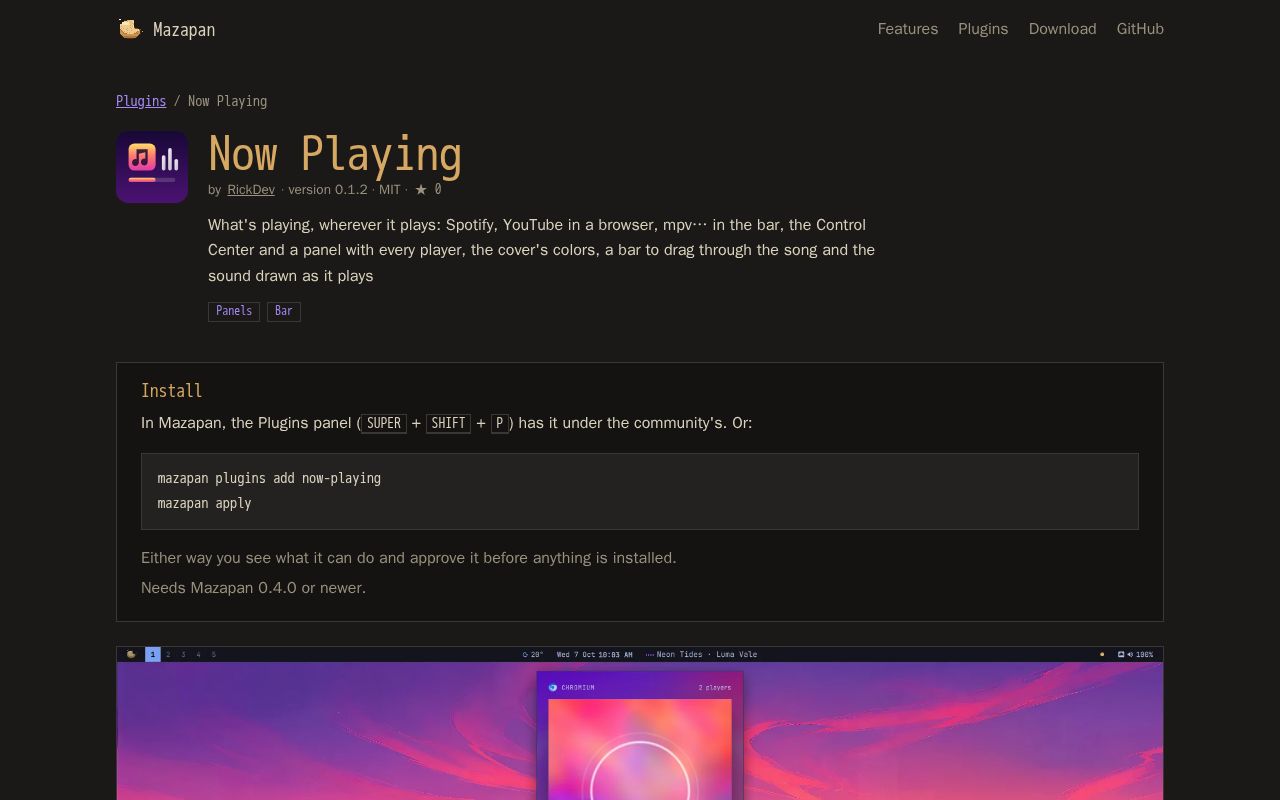Open Plugins in the top navigation
Image resolution: width=1280 pixels, height=800 pixels.
[983, 29]
